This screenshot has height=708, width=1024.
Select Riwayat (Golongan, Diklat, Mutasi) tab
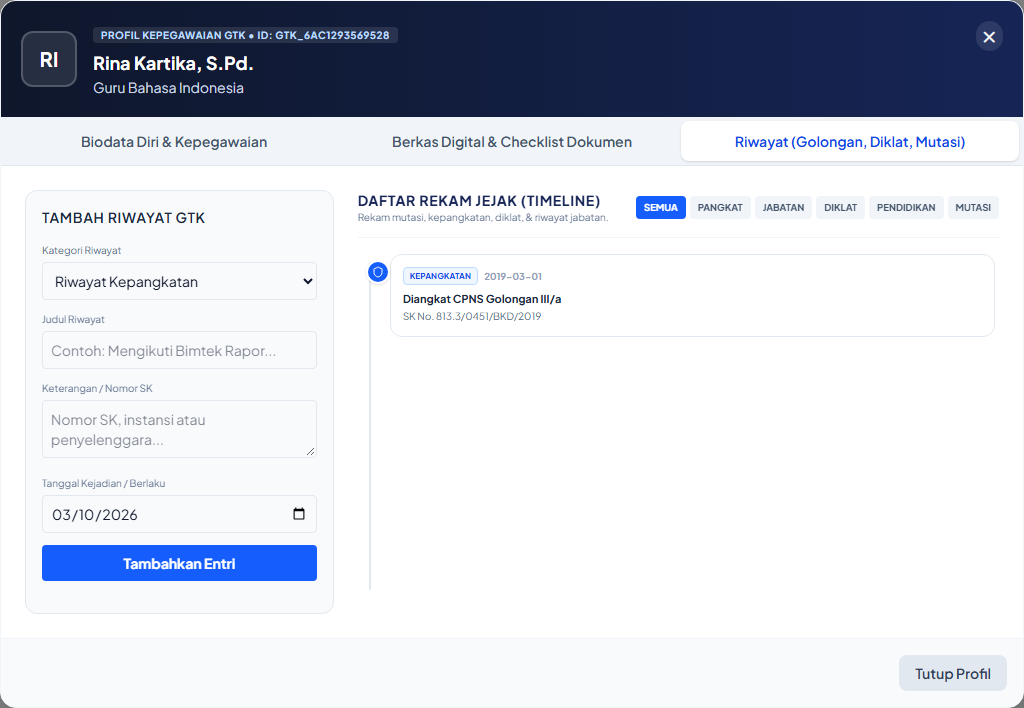coord(850,142)
